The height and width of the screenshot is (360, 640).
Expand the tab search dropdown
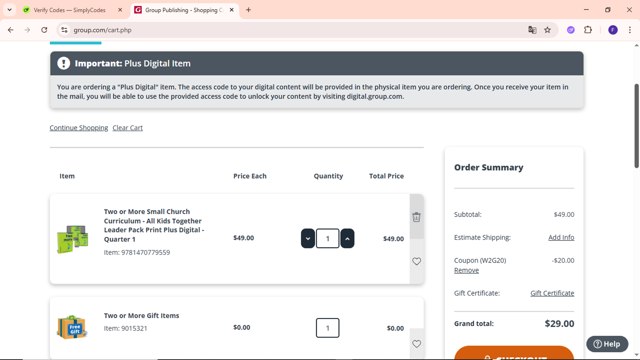click(9, 10)
